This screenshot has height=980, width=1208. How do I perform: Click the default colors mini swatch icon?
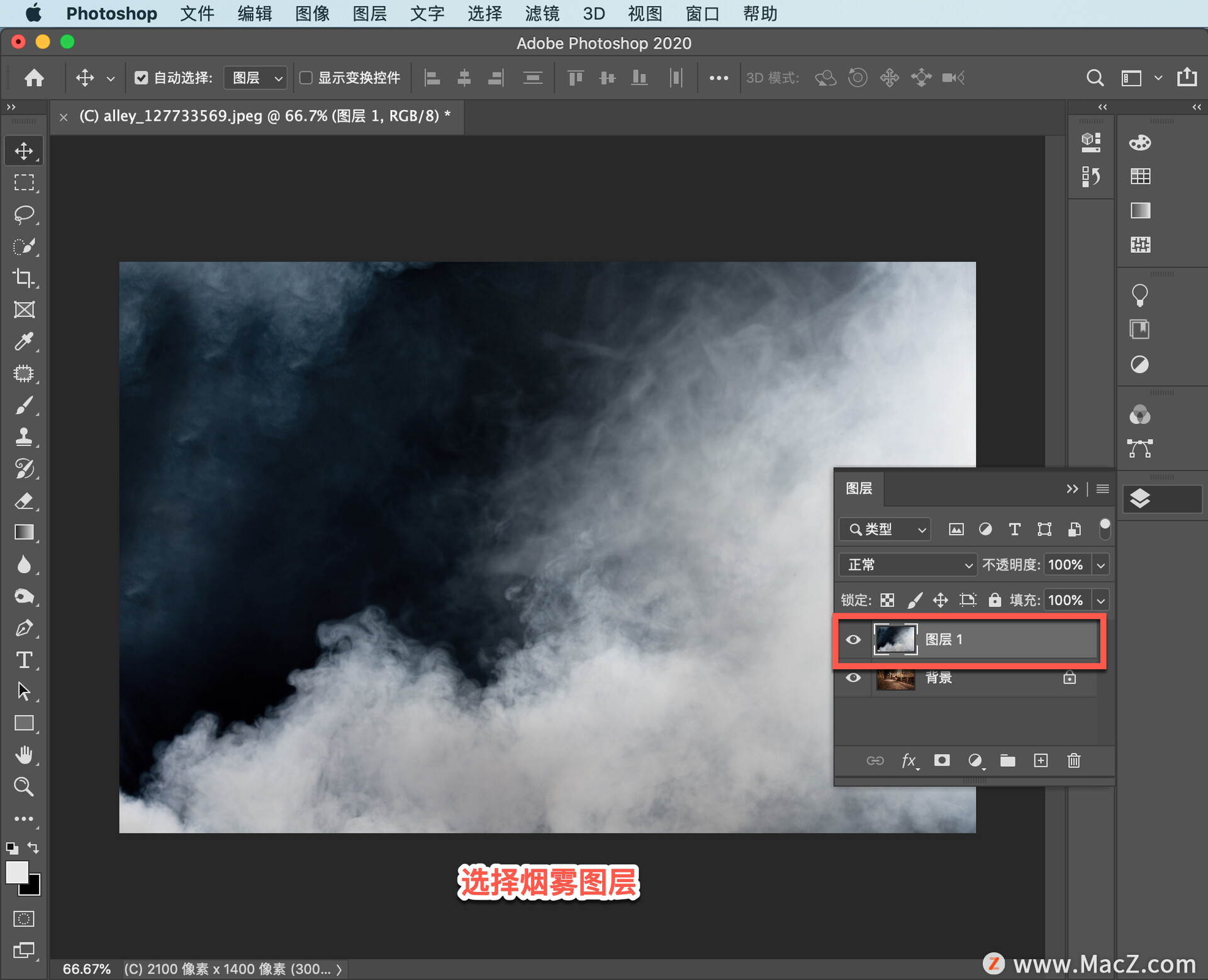11,848
